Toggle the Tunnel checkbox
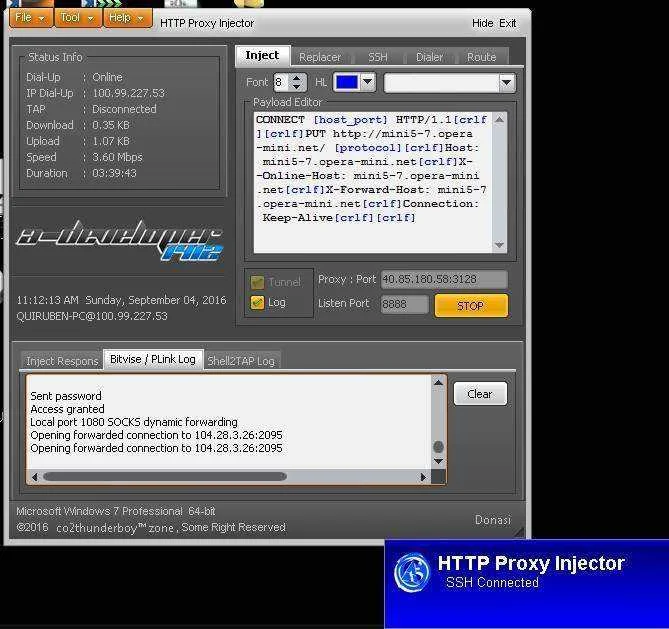Image resolution: width=669 pixels, height=629 pixels. tap(257, 282)
